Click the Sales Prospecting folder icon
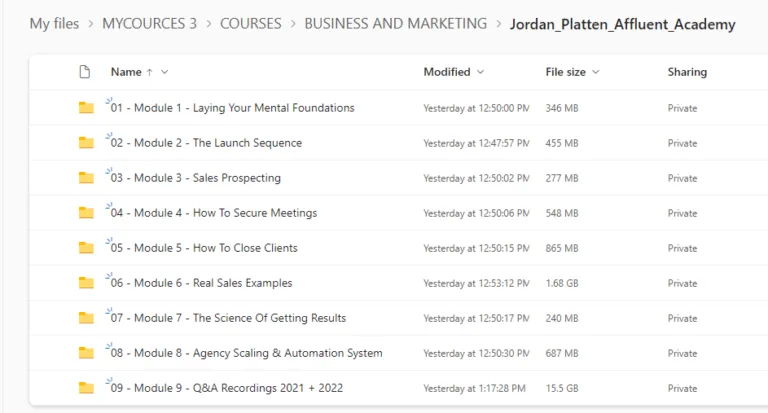The width and height of the screenshot is (768, 413). (86, 178)
